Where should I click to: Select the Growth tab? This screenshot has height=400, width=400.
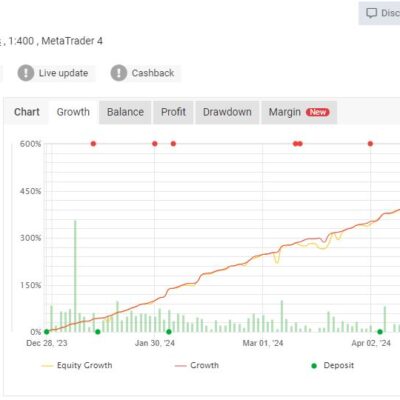pos(73,112)
